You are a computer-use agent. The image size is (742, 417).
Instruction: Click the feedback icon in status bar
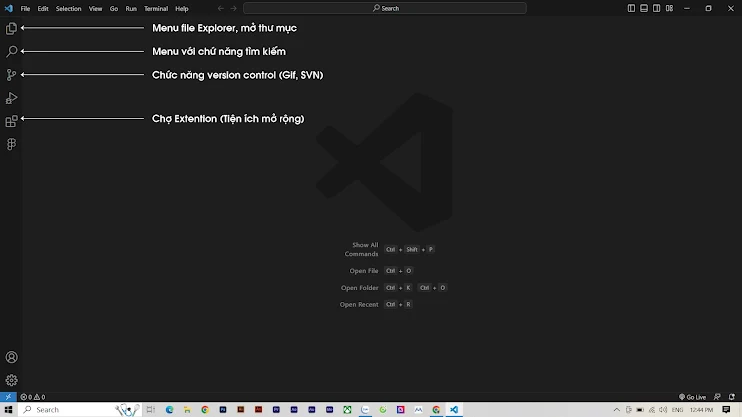(x=717, y=397)
